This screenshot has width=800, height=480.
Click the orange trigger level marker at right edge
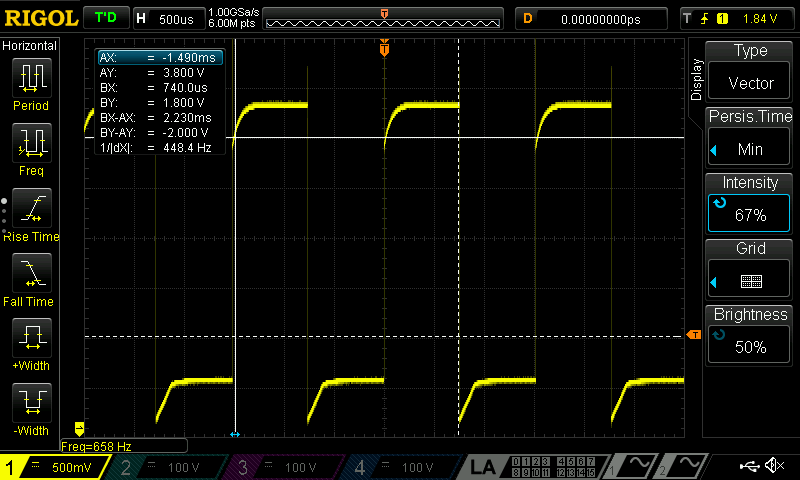[x=694, y=335]
